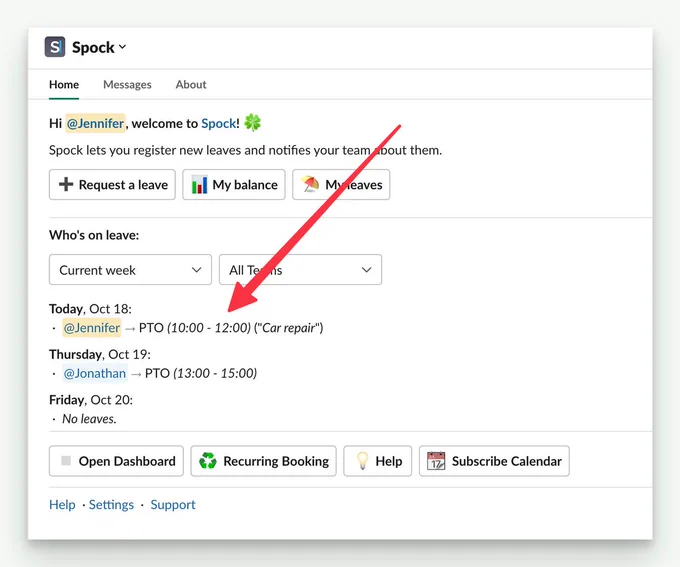Click the Spock app logo icon
Image resolution: width=680 pixels, height=567 pixels.
pyautogui.click(x=55, y=47)
